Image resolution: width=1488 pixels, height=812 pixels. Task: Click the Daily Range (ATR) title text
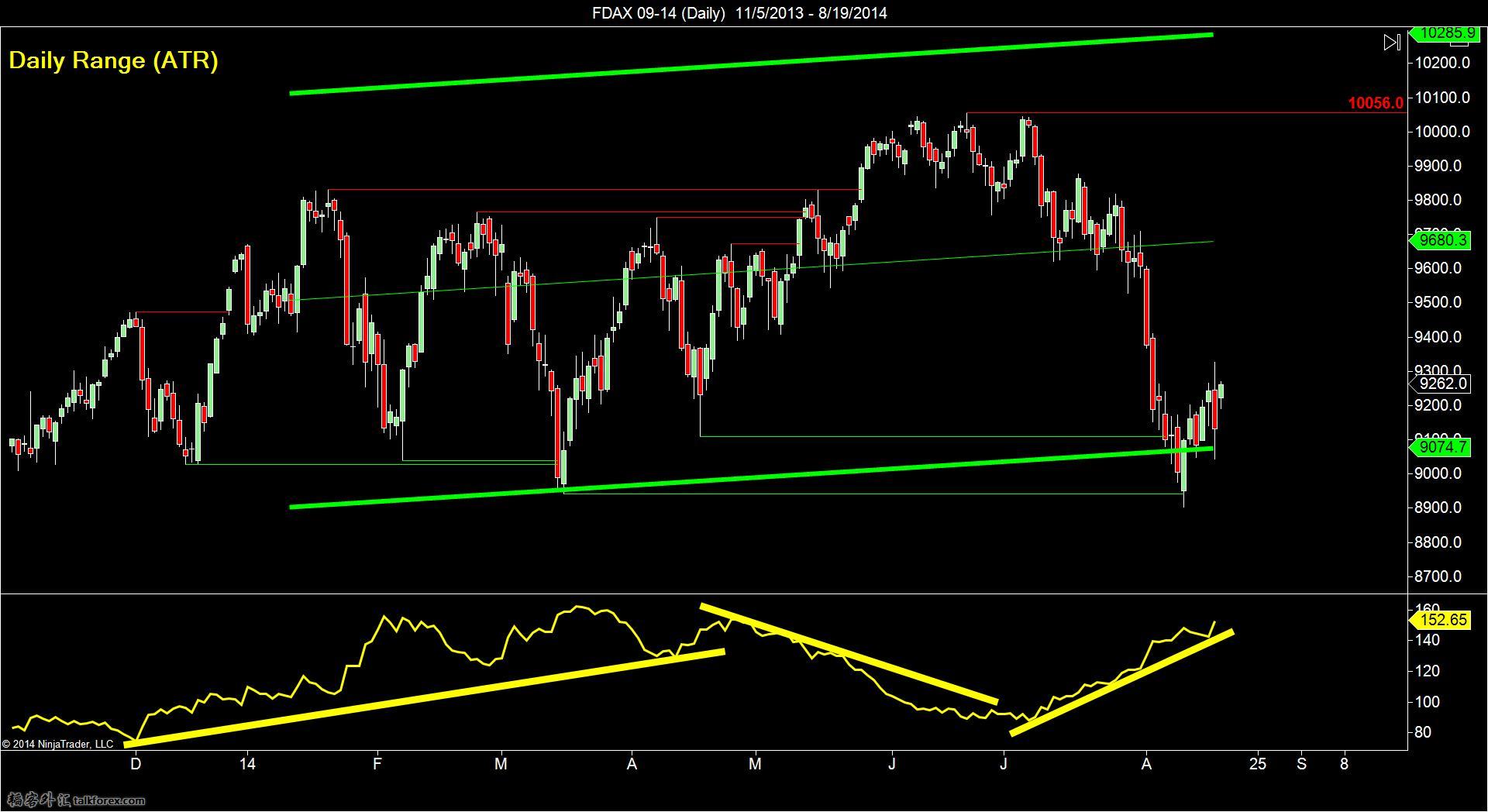(x=113, y=60)
